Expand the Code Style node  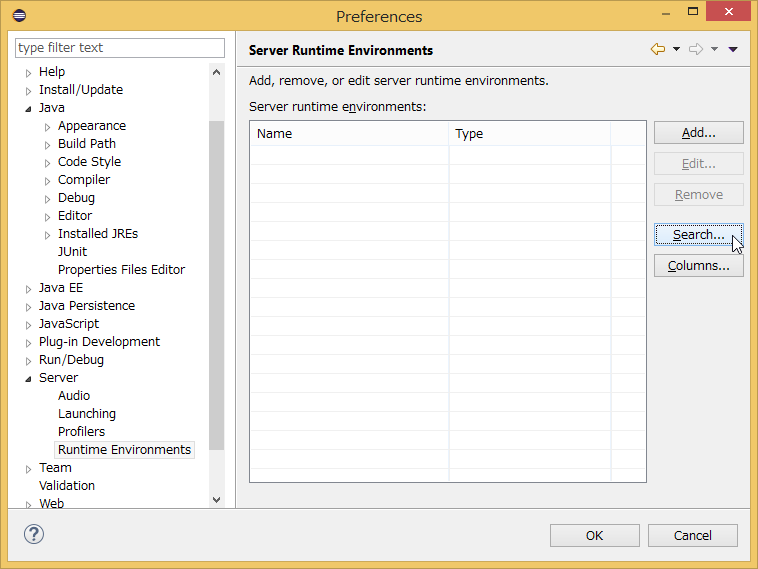tap(47, 163)
